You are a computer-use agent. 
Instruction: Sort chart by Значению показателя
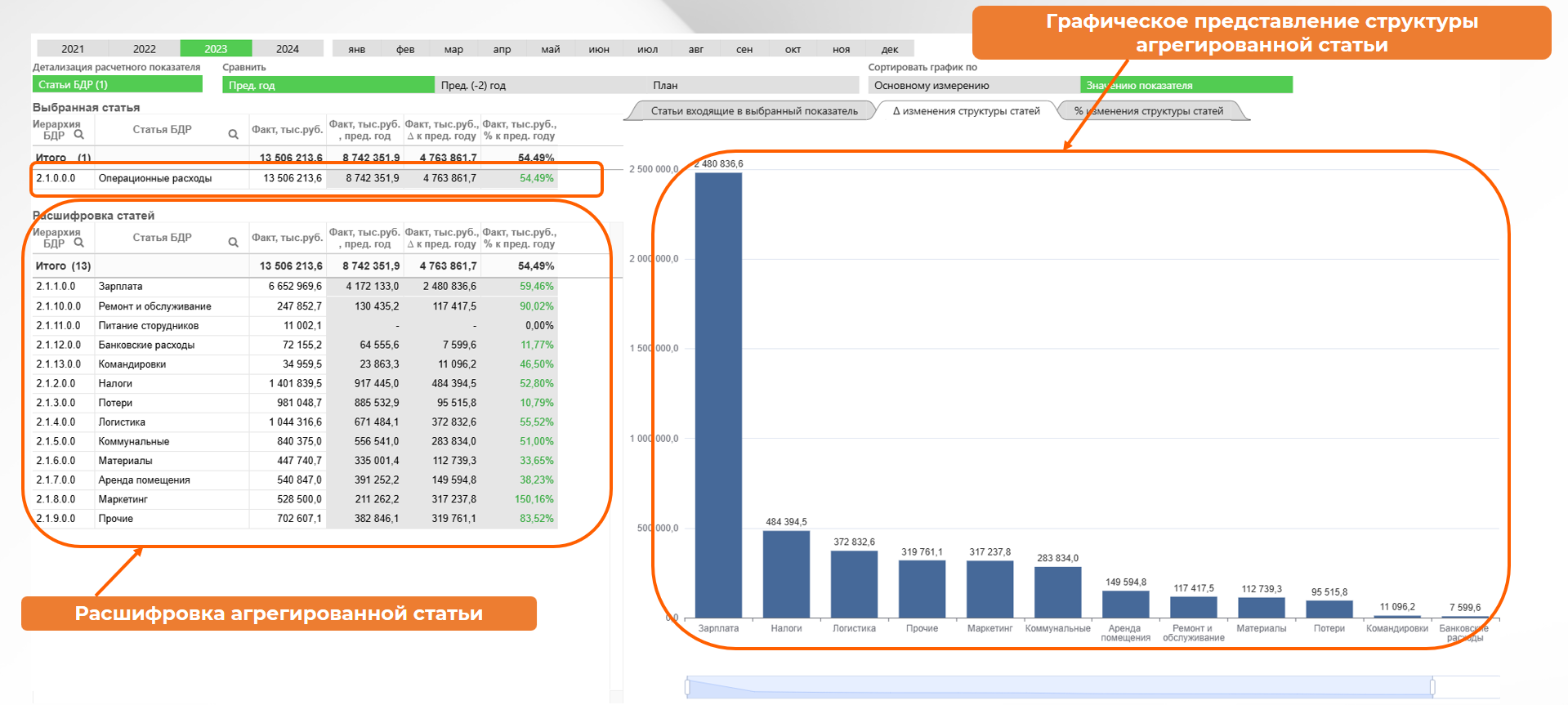1186,85
